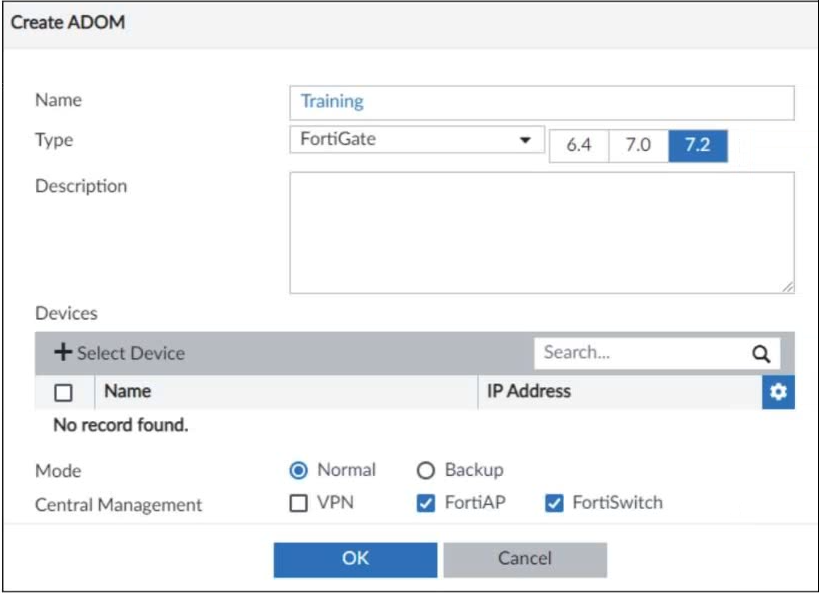Enable the VPN central management checkbox
The height and width of the screenshot is (593, 820).
(298, 504)
